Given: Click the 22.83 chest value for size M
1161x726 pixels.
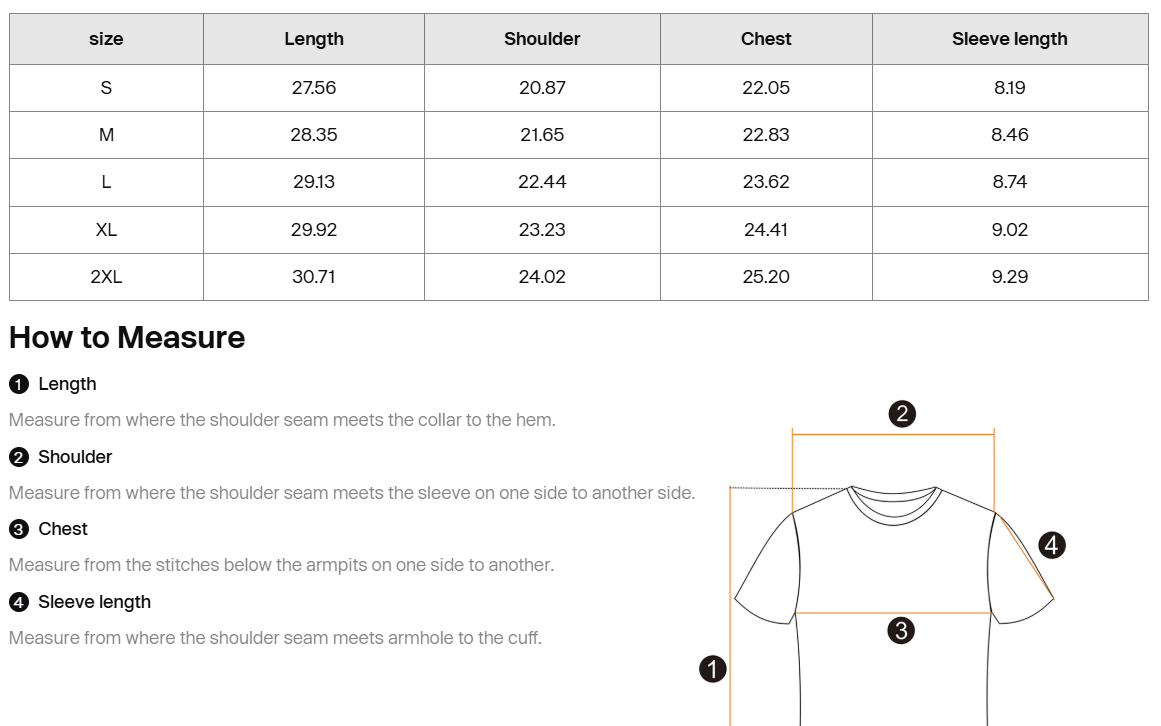Looking at the screenshot, I should coord(766,135).
